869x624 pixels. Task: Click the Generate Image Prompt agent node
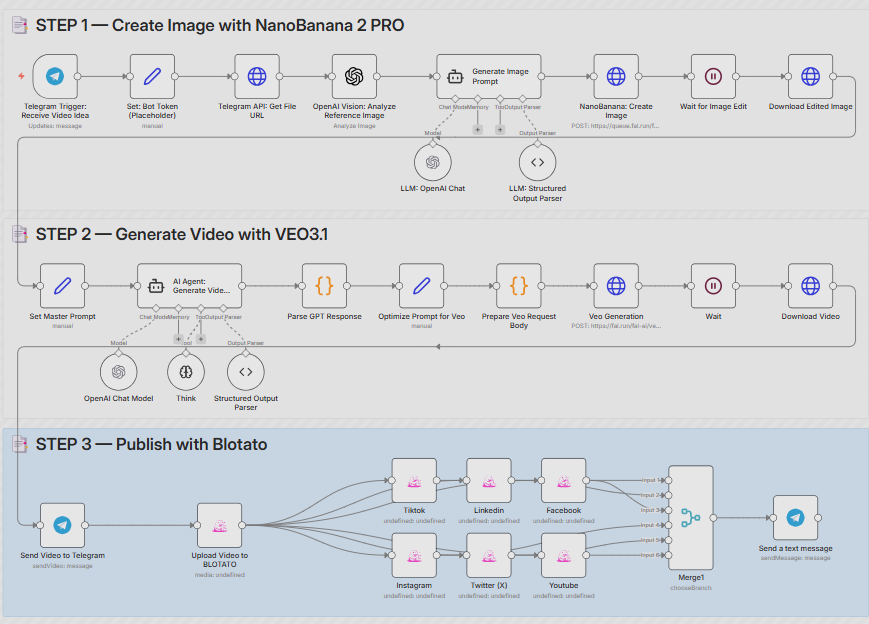(488, 77)
